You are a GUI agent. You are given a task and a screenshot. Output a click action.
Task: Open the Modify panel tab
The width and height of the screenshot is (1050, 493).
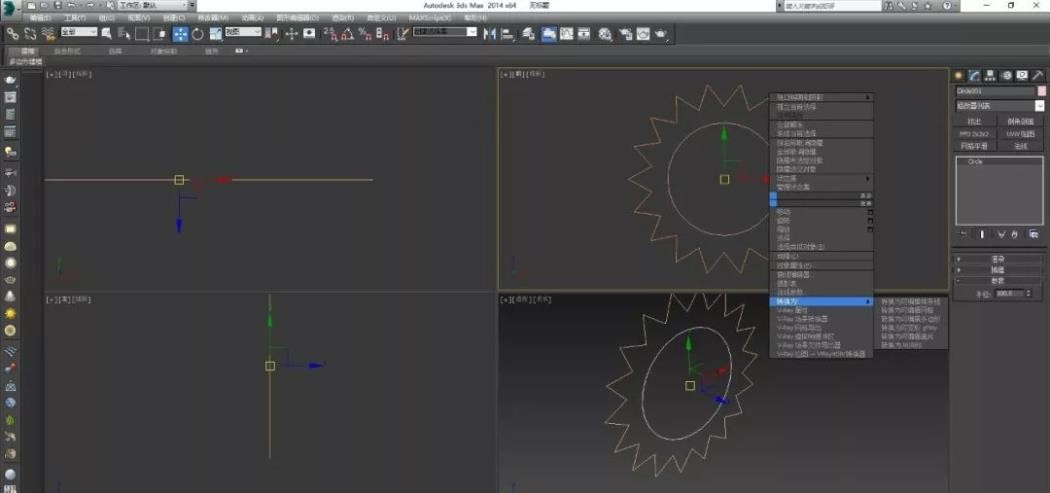coord(974,75)
